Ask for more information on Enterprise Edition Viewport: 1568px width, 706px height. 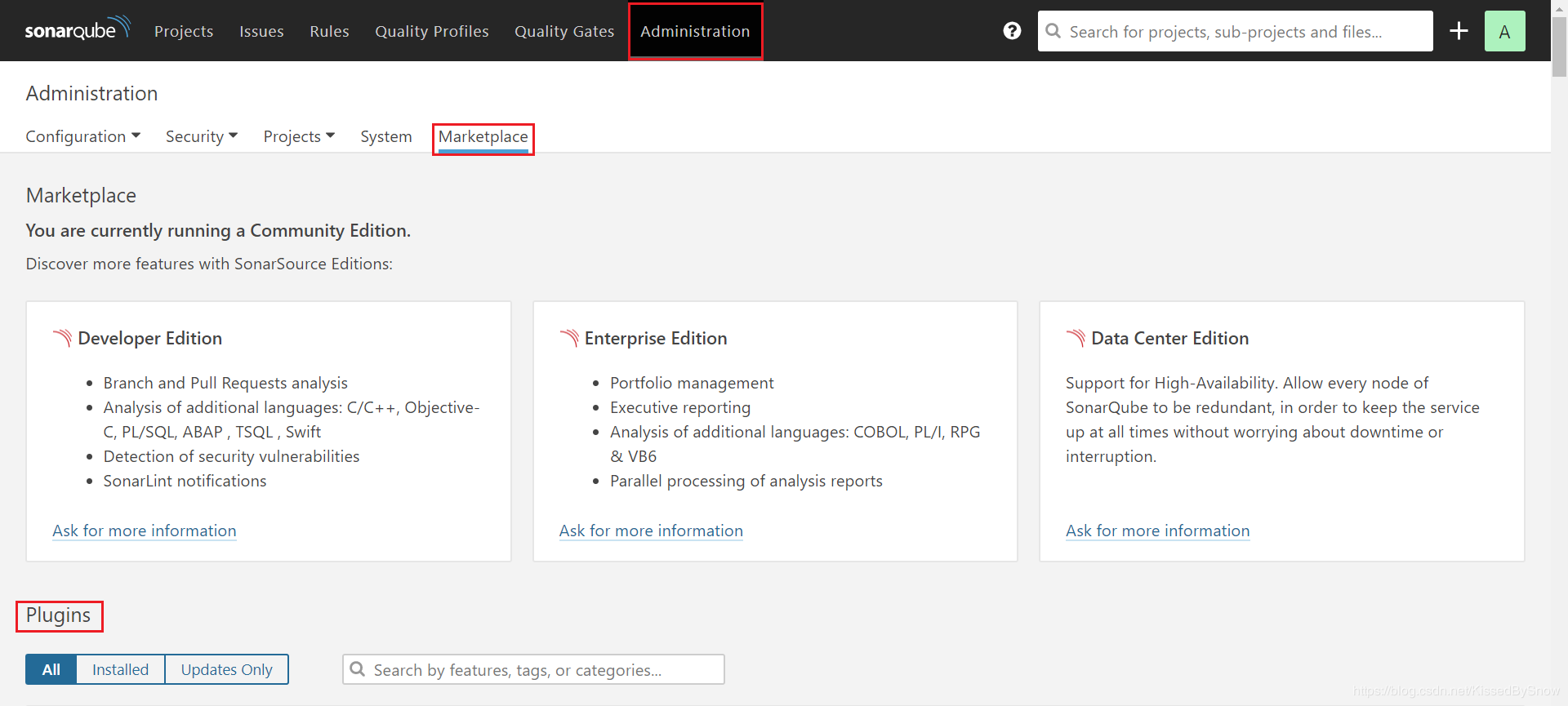point(651,531)
